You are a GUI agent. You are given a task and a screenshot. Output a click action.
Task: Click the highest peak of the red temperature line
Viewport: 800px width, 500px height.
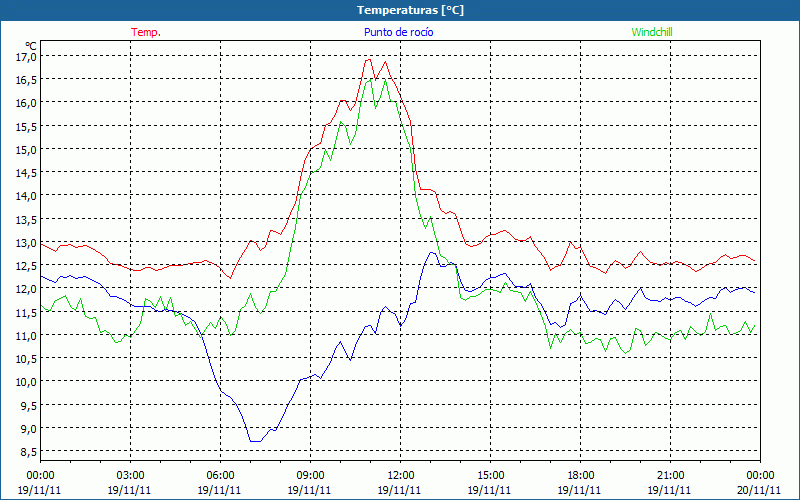(x=368, y=59)
